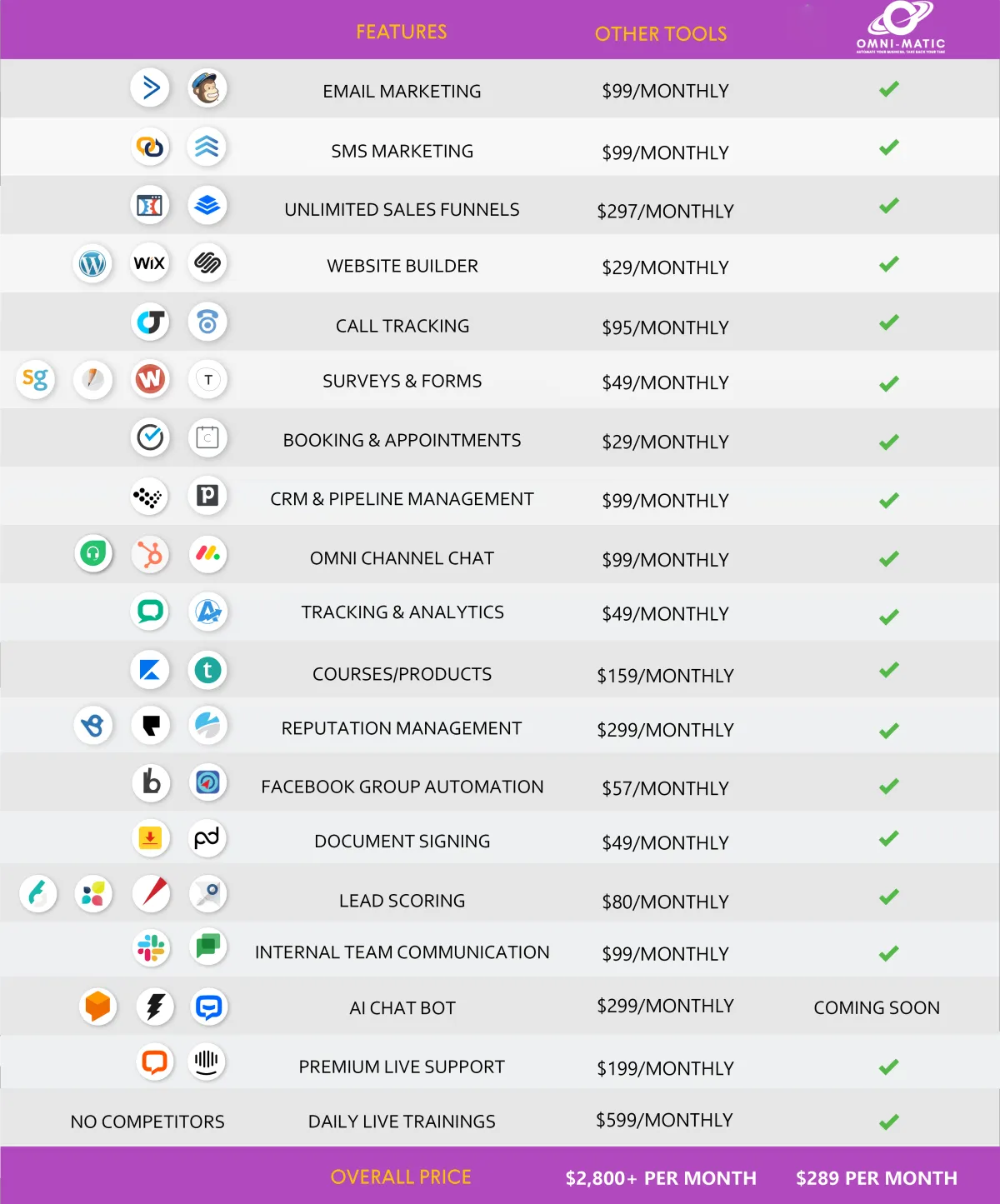Click the green checkmark in Website Builder row
This screenshot has height=1204, width=1000.
[889, 263]
